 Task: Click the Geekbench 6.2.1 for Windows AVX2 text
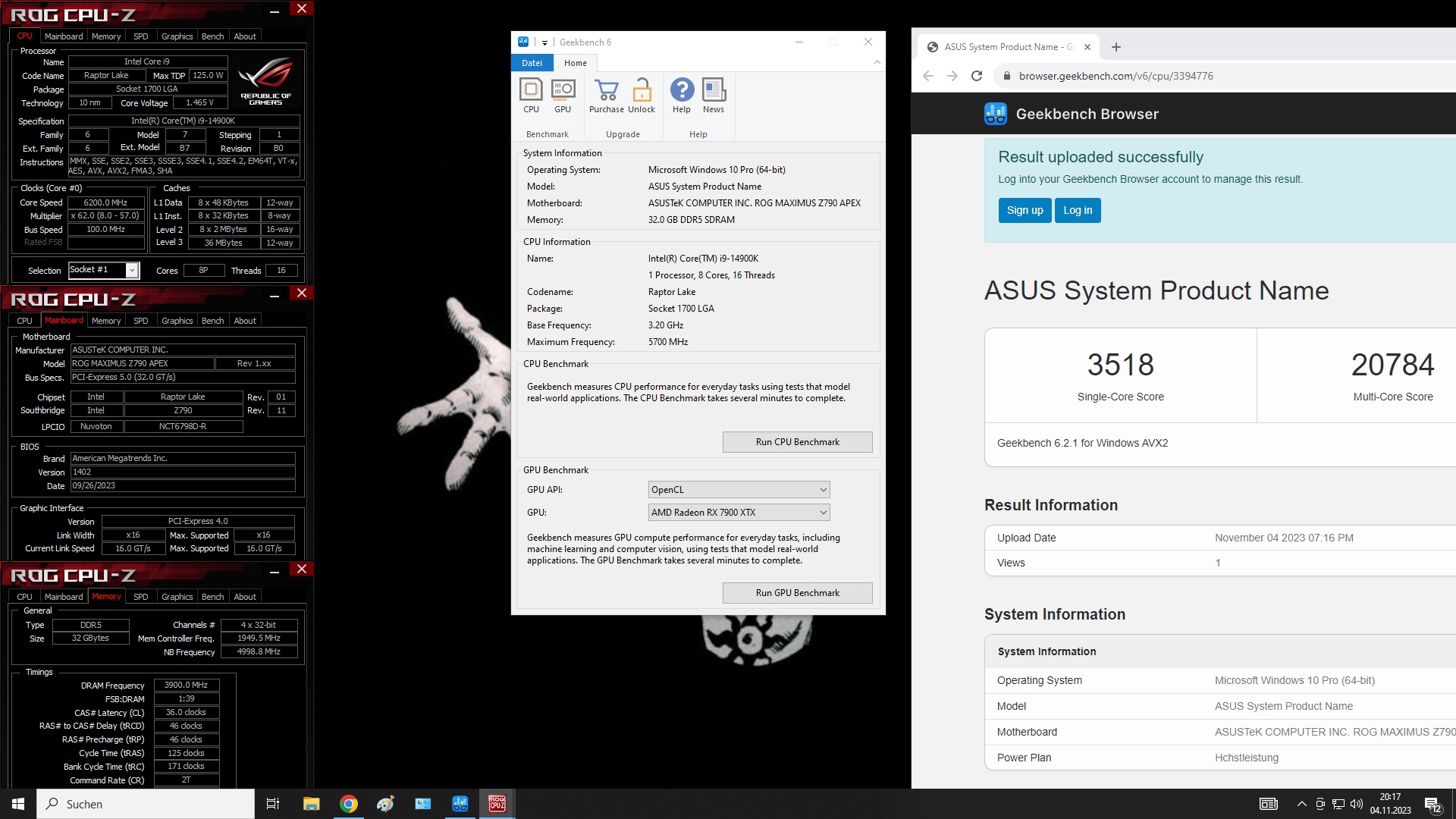pos(1082,443)
